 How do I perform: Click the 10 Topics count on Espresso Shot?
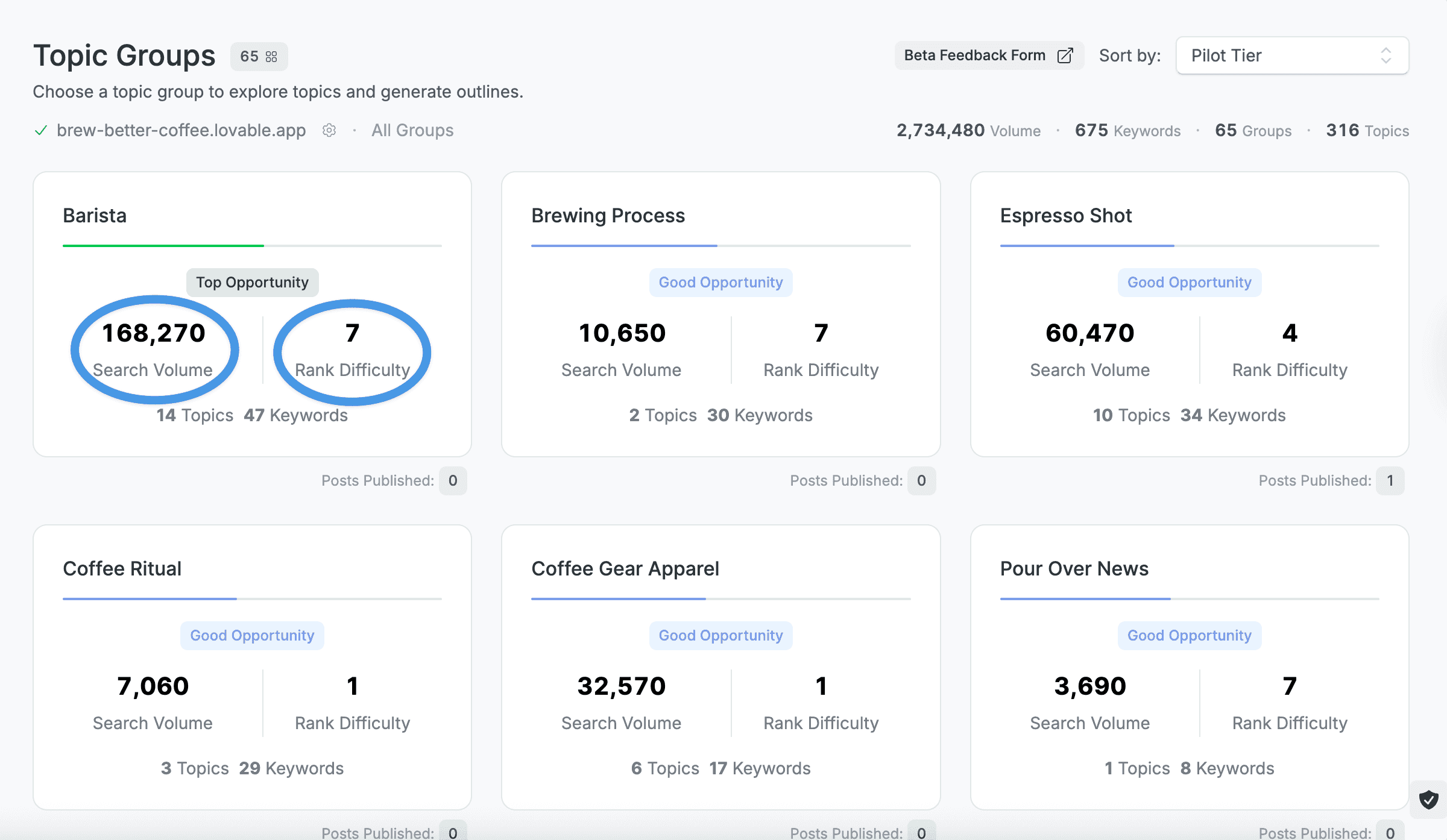(x=1131, y=415)
